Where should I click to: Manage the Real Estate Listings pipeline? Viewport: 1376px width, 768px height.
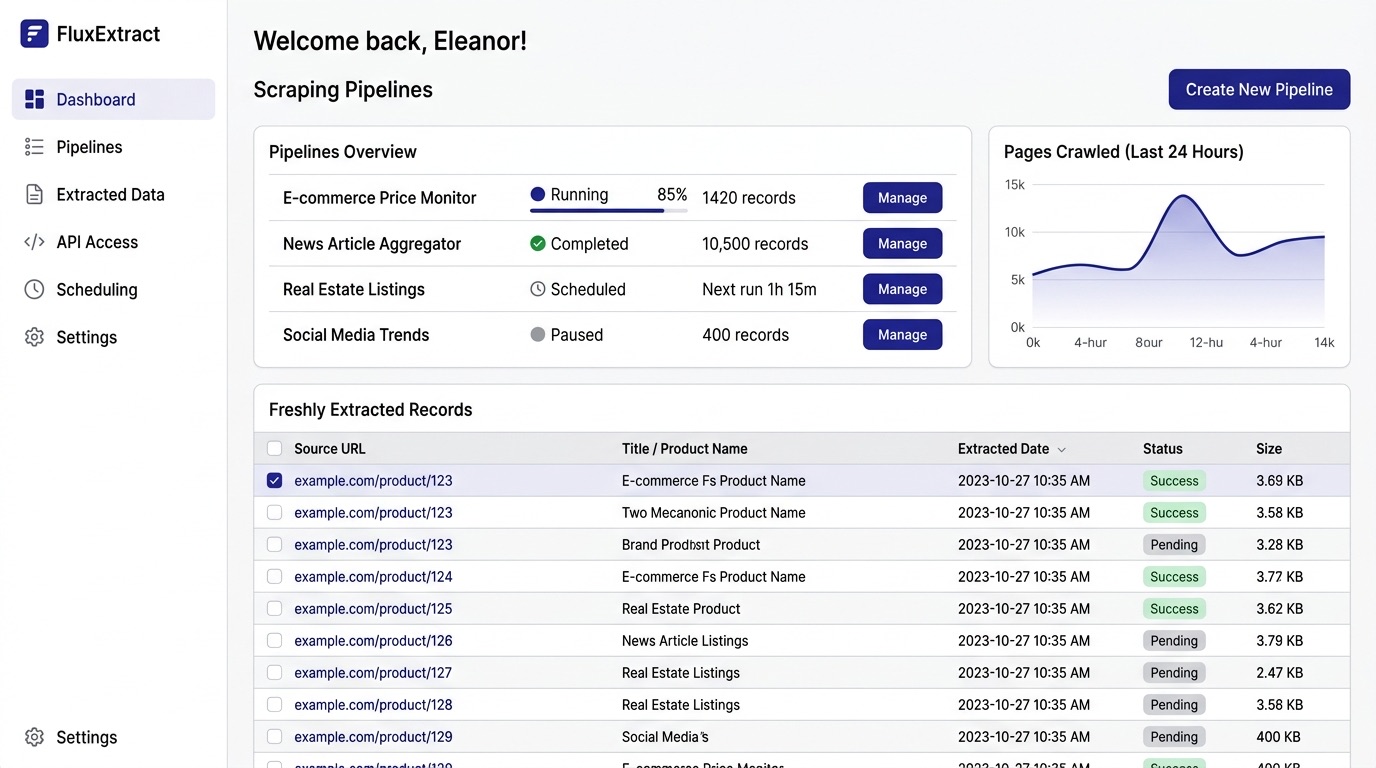[902, 289]
